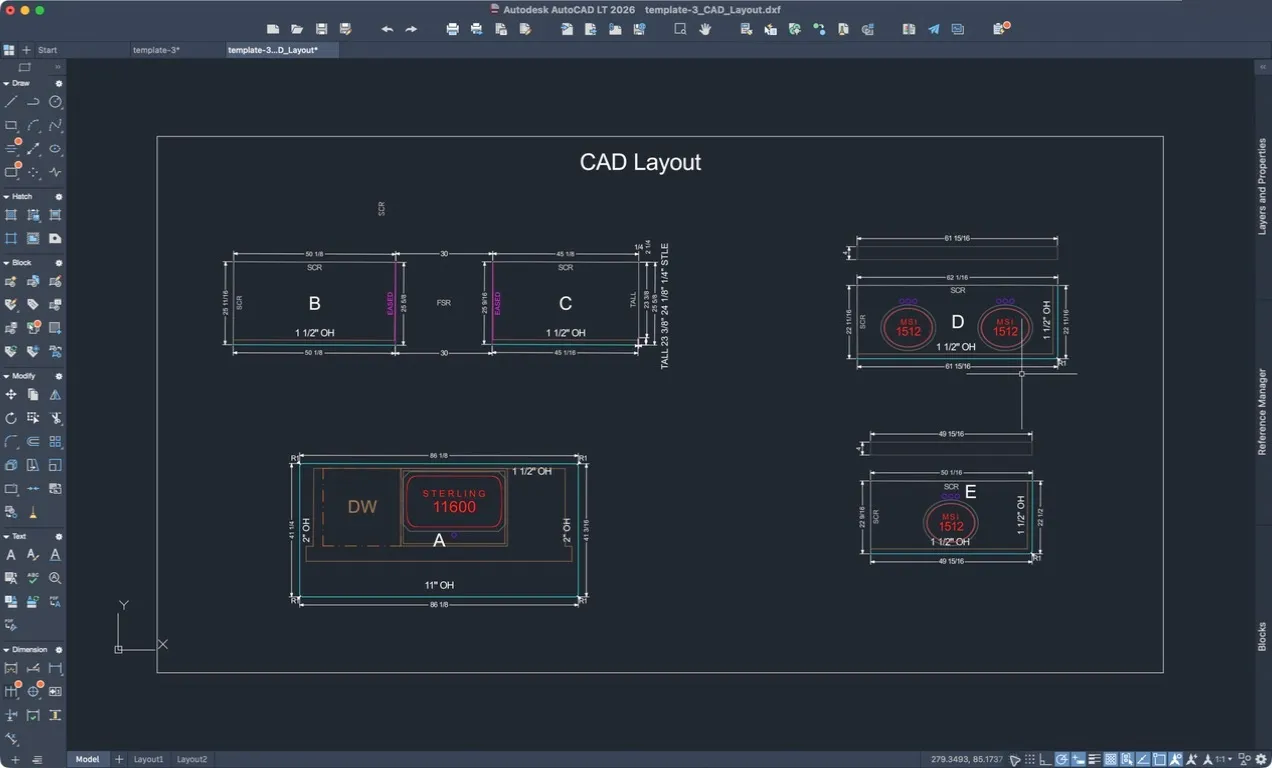Select the Zoom Window tool in toolbar

click(x=680, y=29)
